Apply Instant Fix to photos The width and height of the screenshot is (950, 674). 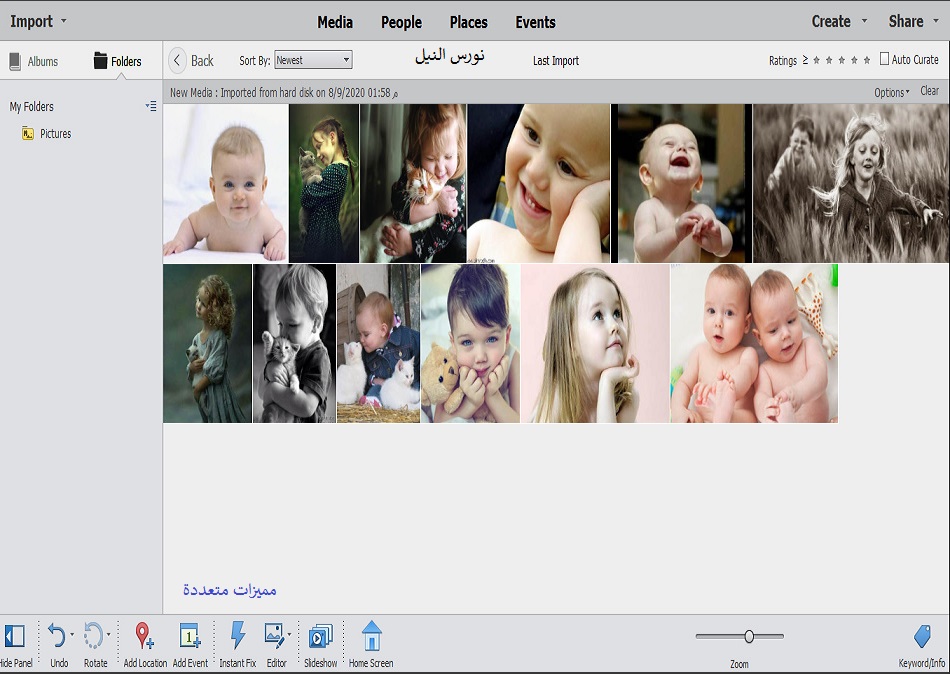click(238, 636)
